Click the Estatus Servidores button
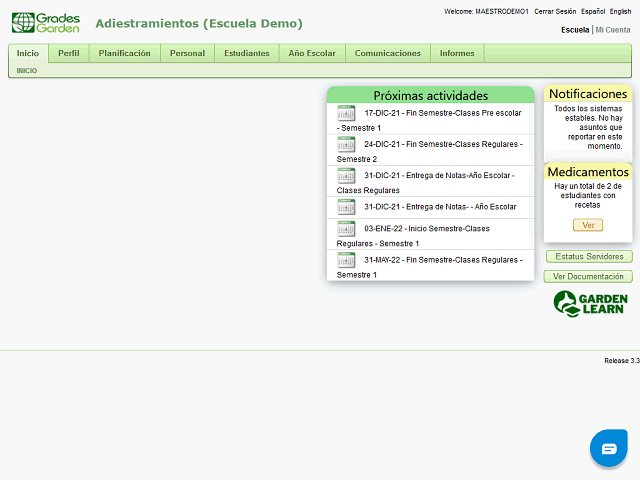The width and height of the screenshot is (640, 480). 589,257
